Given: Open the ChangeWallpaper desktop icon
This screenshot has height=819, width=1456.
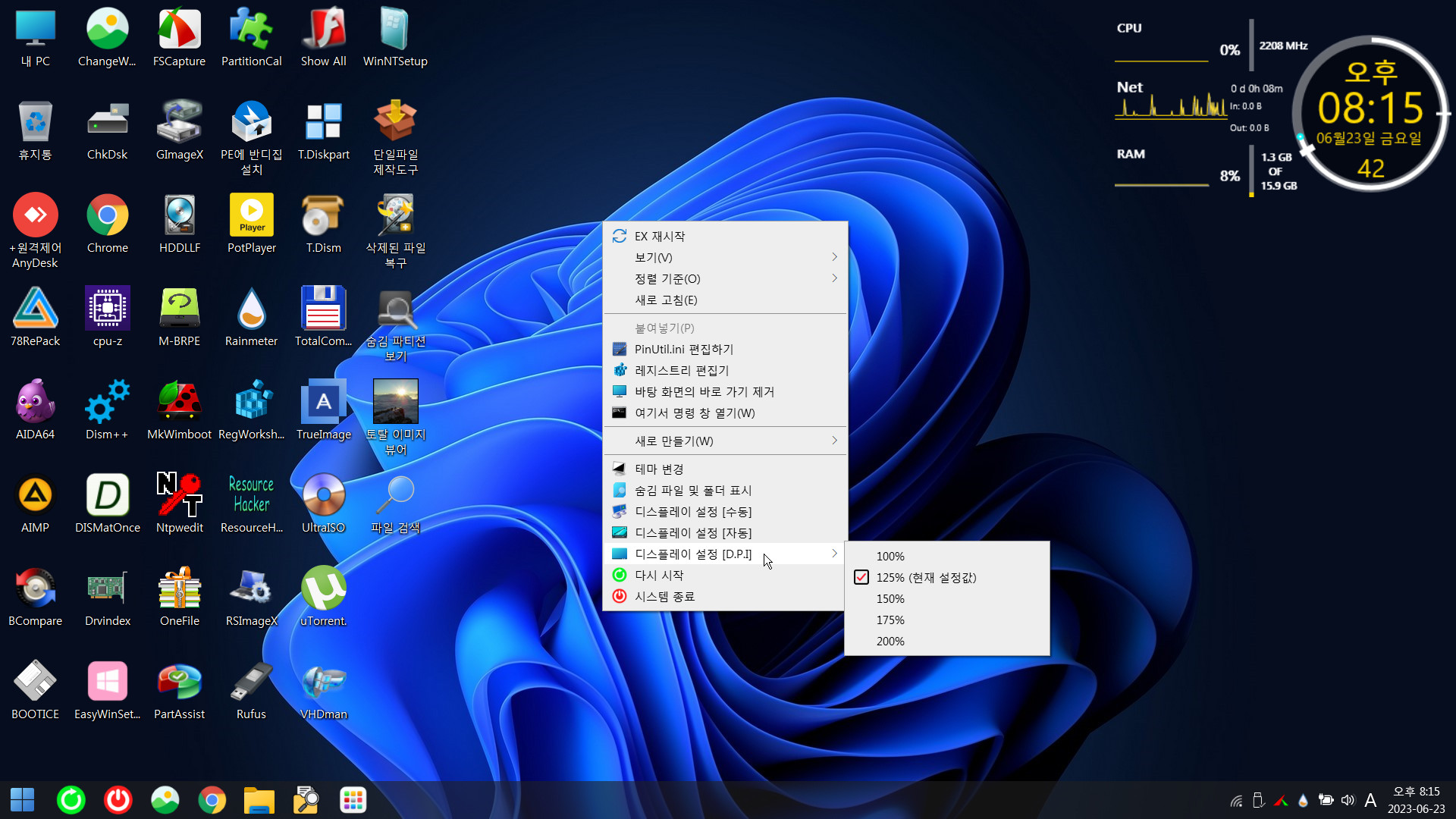Looking at the screenshot, I should [x=107, y=38].
